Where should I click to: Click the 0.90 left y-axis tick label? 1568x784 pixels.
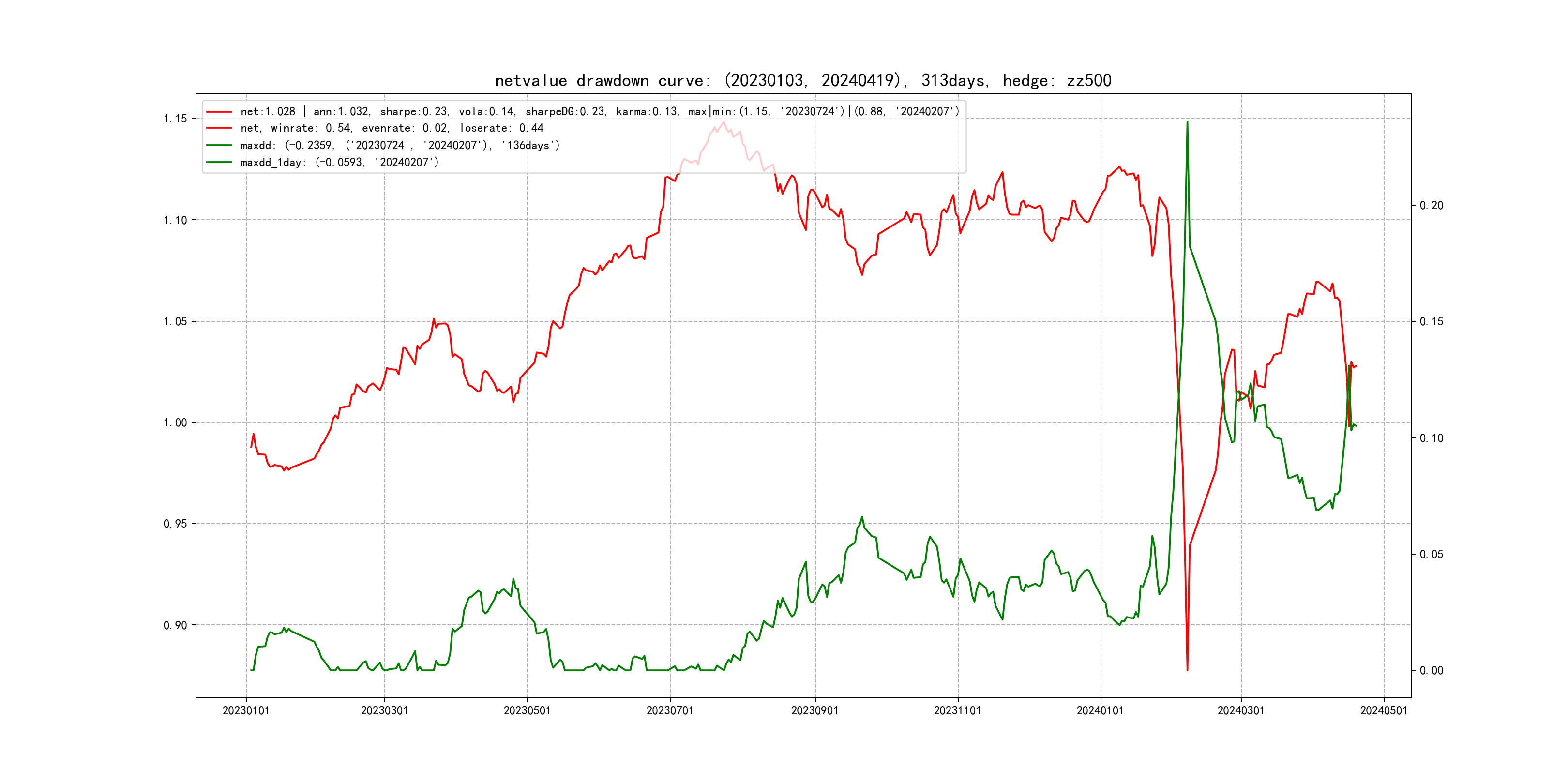coord(175,625)
